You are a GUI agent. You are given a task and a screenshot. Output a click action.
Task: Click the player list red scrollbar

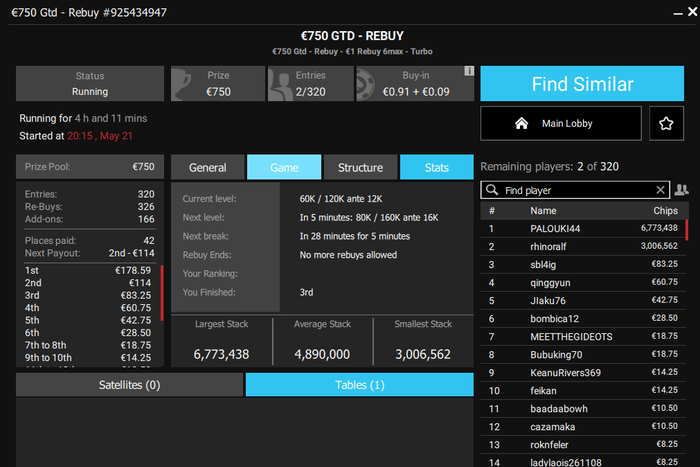tap(686, 230)
